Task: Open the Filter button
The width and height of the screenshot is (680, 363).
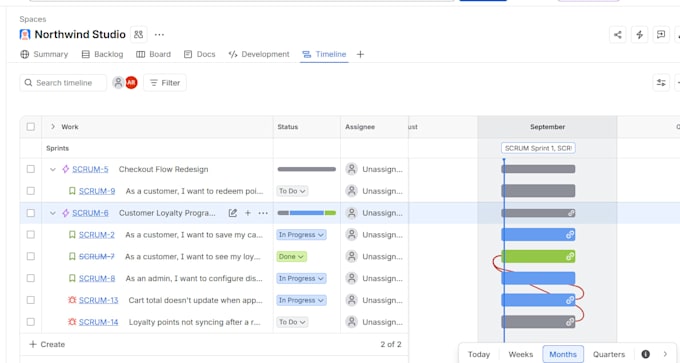Action: coord(165,82)
